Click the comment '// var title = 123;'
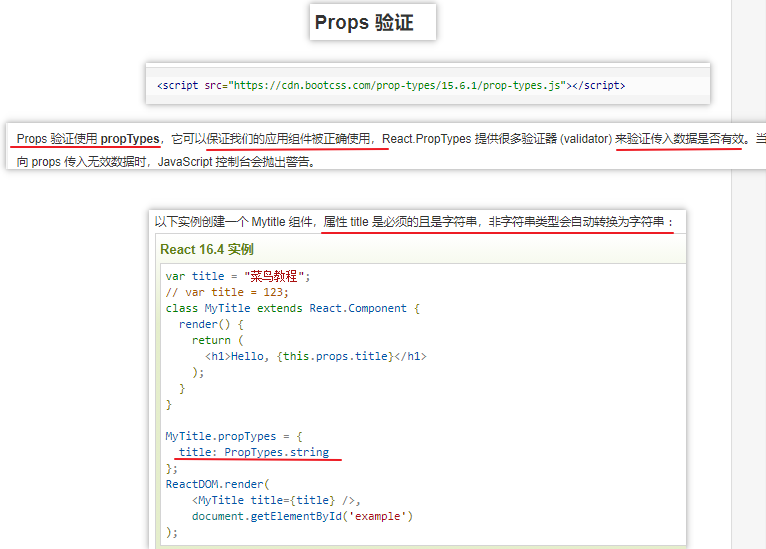 [227, 292]
